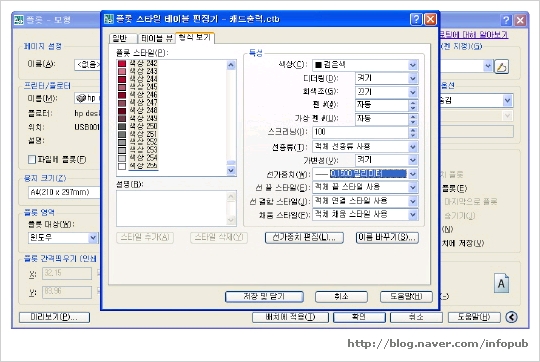The height and width of the screenshot is (362, 540).
Task: Select the white swatch for 색상 255
Action: tap(122, 166)
